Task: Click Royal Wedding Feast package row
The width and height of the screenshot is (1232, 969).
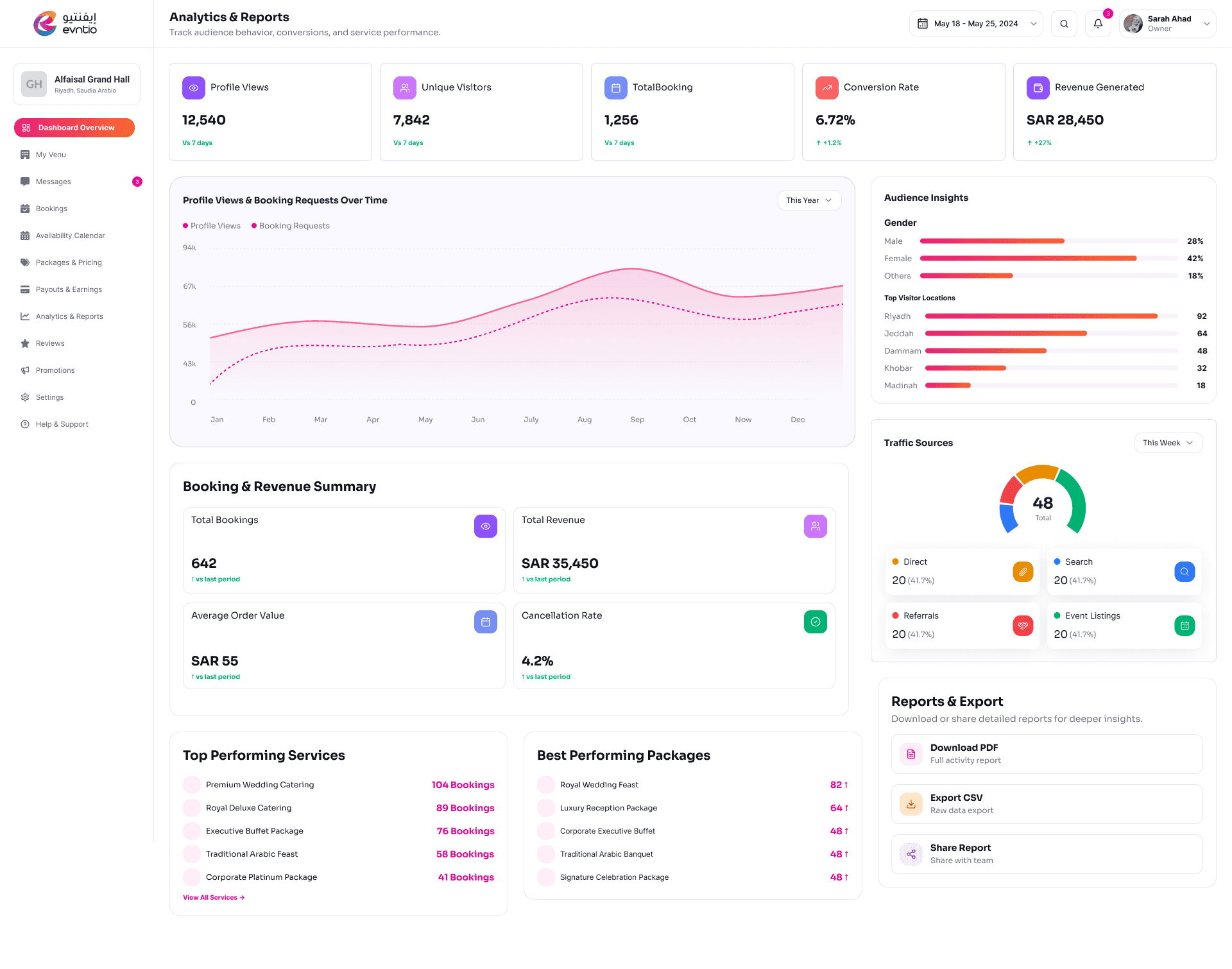Action: coord(693,785)
